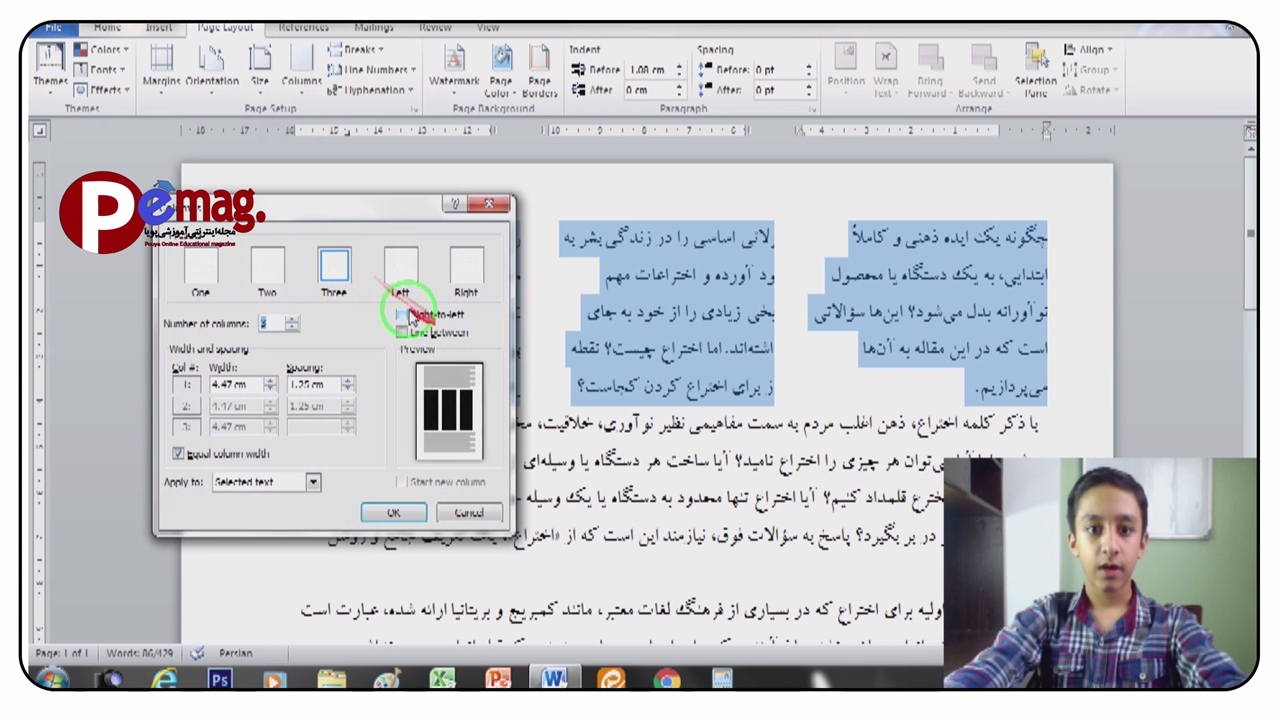Click the Number of columns field
This screenshot has width=1280, height=720.
pos(270,324)
